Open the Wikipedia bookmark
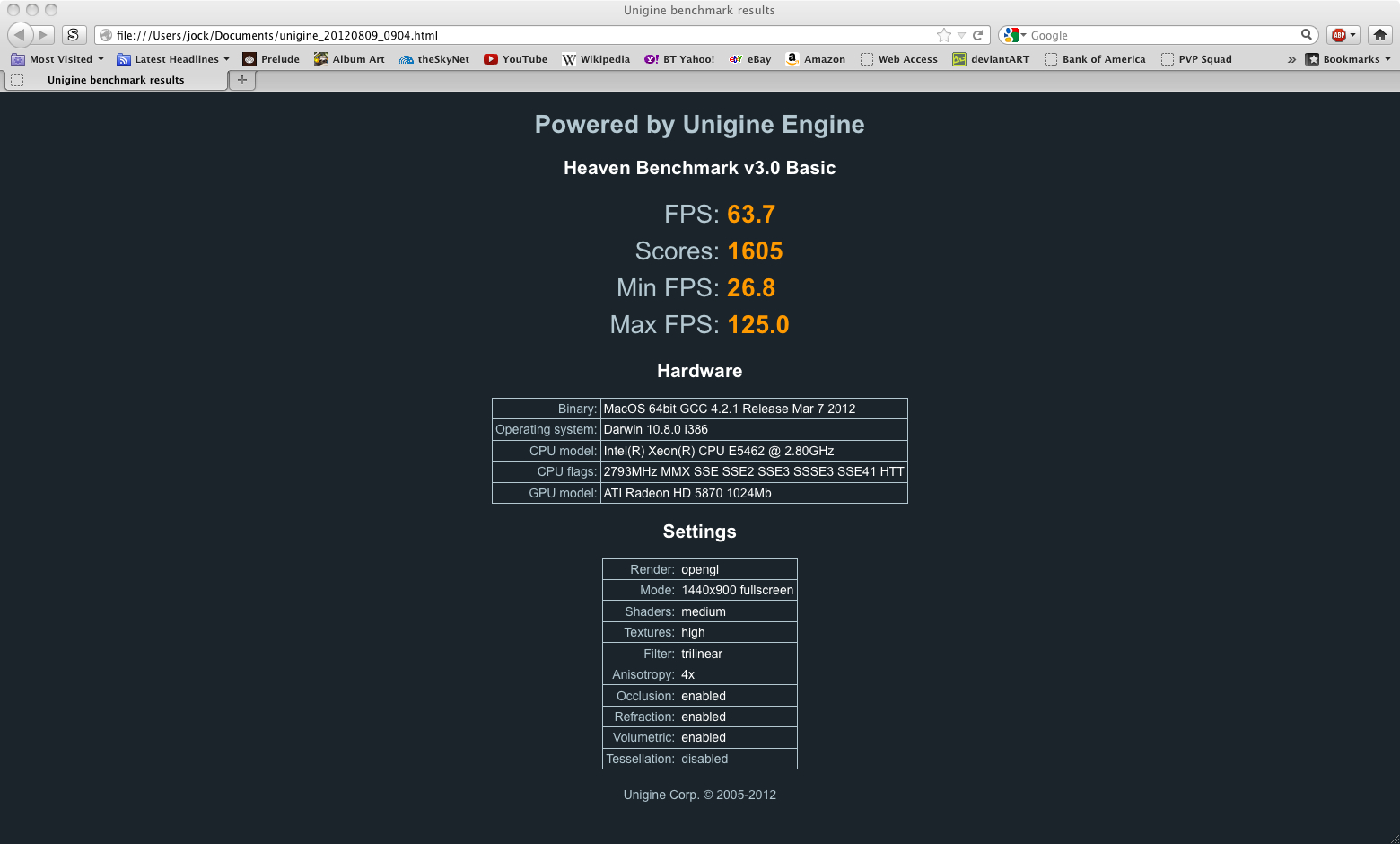The height and width of the screenshot is (844, 1400). [x=596, y=59]
